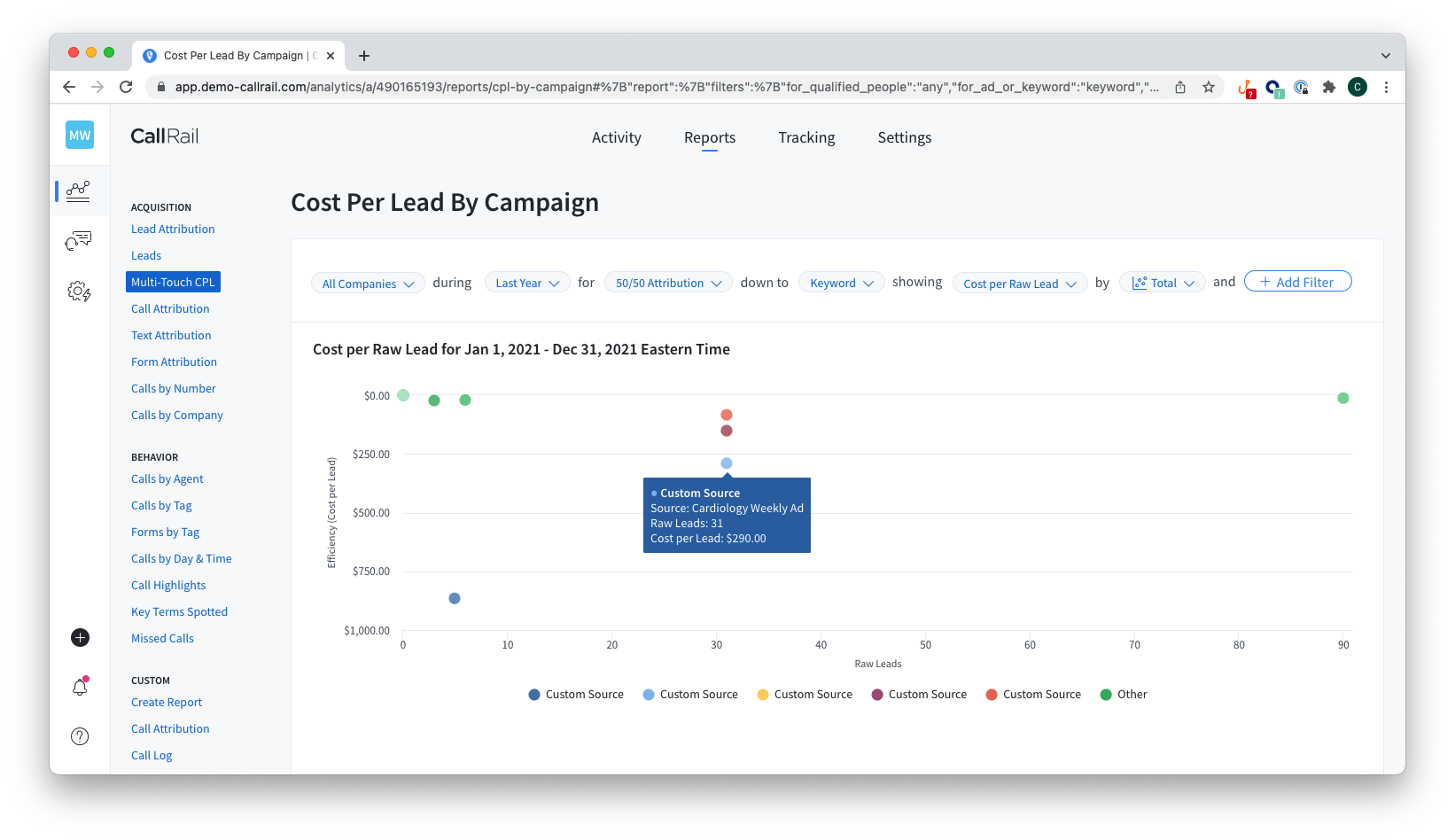Open the help question mark icon

pos(80,736)
